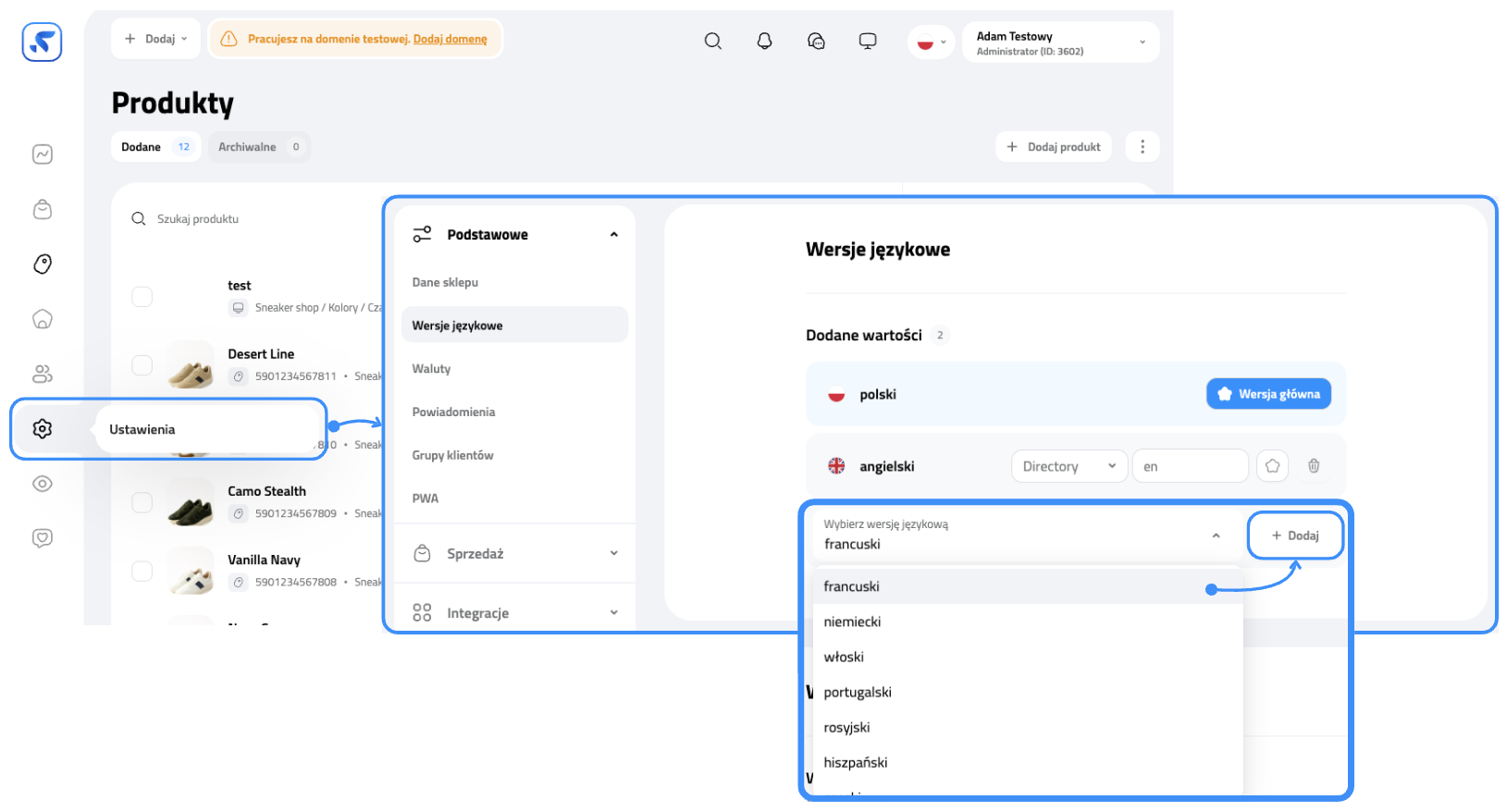Open the three-dot more options menu
The image size is (1507, 812).
[1143, 147]
